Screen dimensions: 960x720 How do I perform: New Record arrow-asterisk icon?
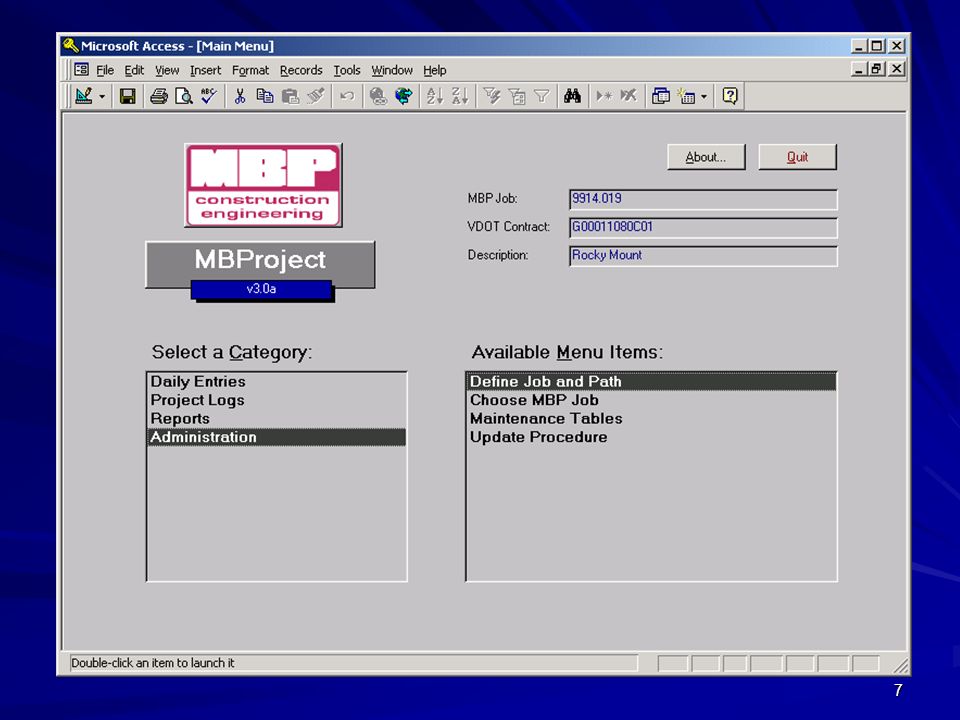[604, 96]
